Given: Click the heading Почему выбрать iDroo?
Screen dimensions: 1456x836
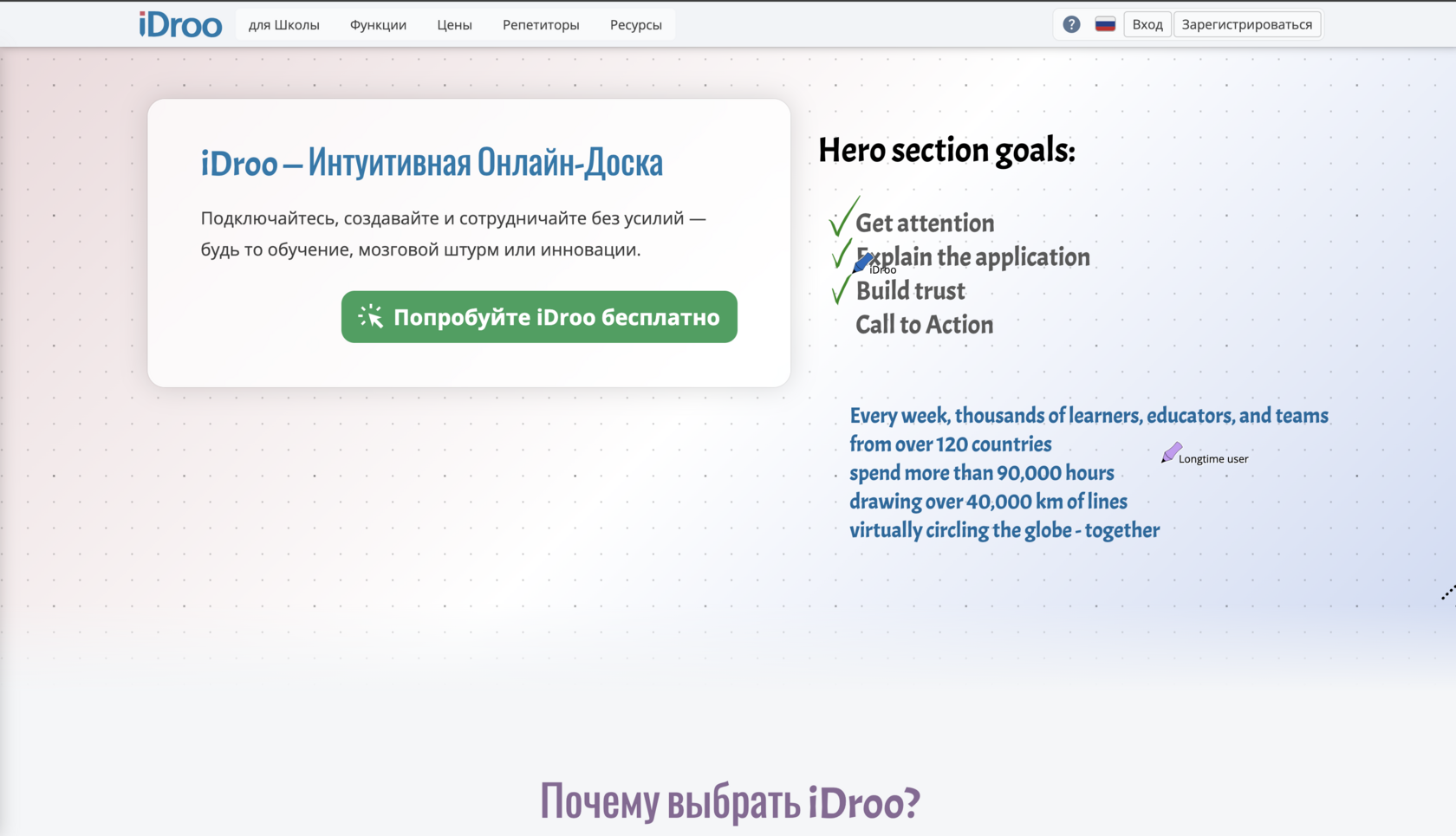Looking at the screenshot, I should tap(730, 801).
